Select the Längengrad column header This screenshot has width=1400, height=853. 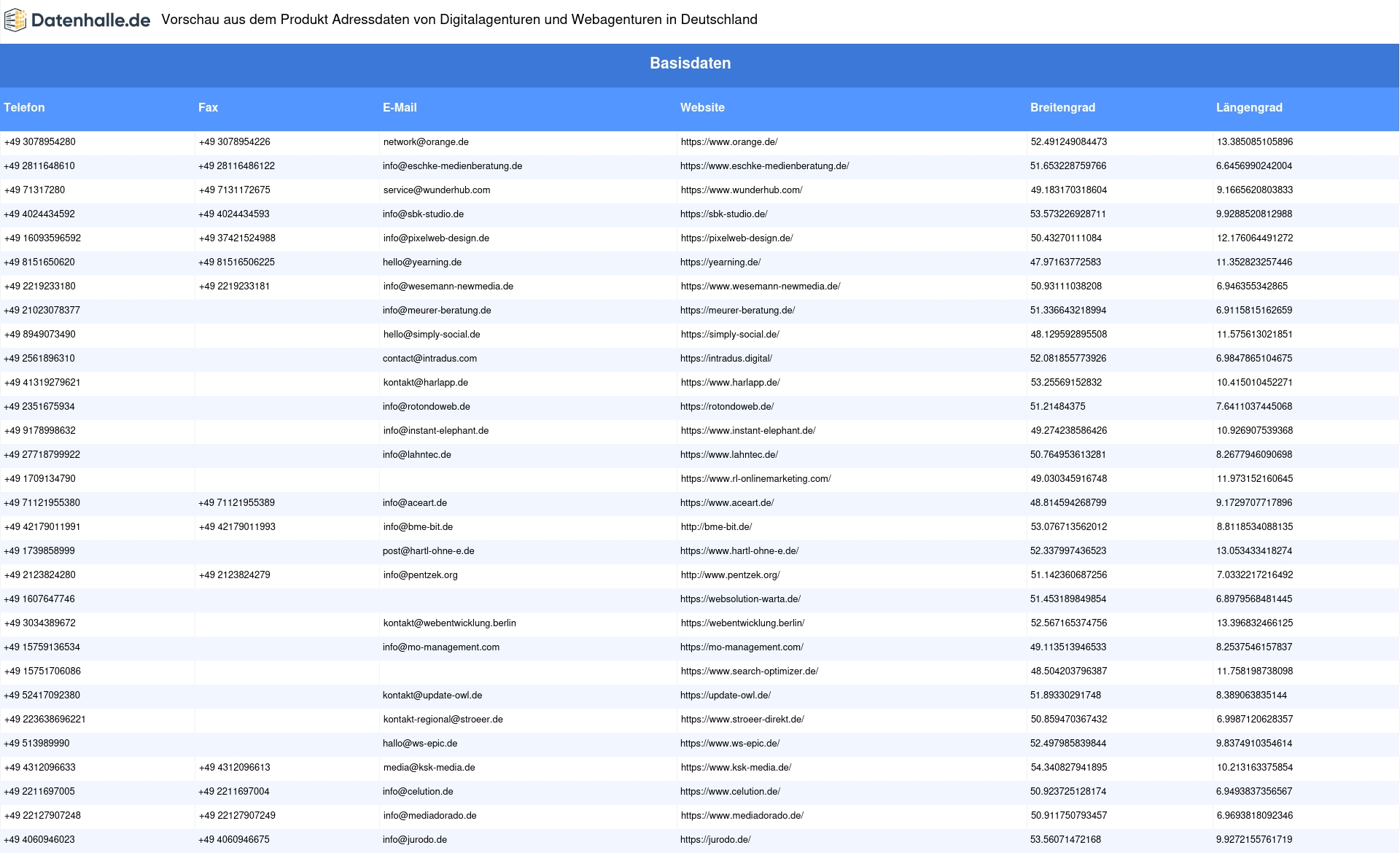point(1249,108)
